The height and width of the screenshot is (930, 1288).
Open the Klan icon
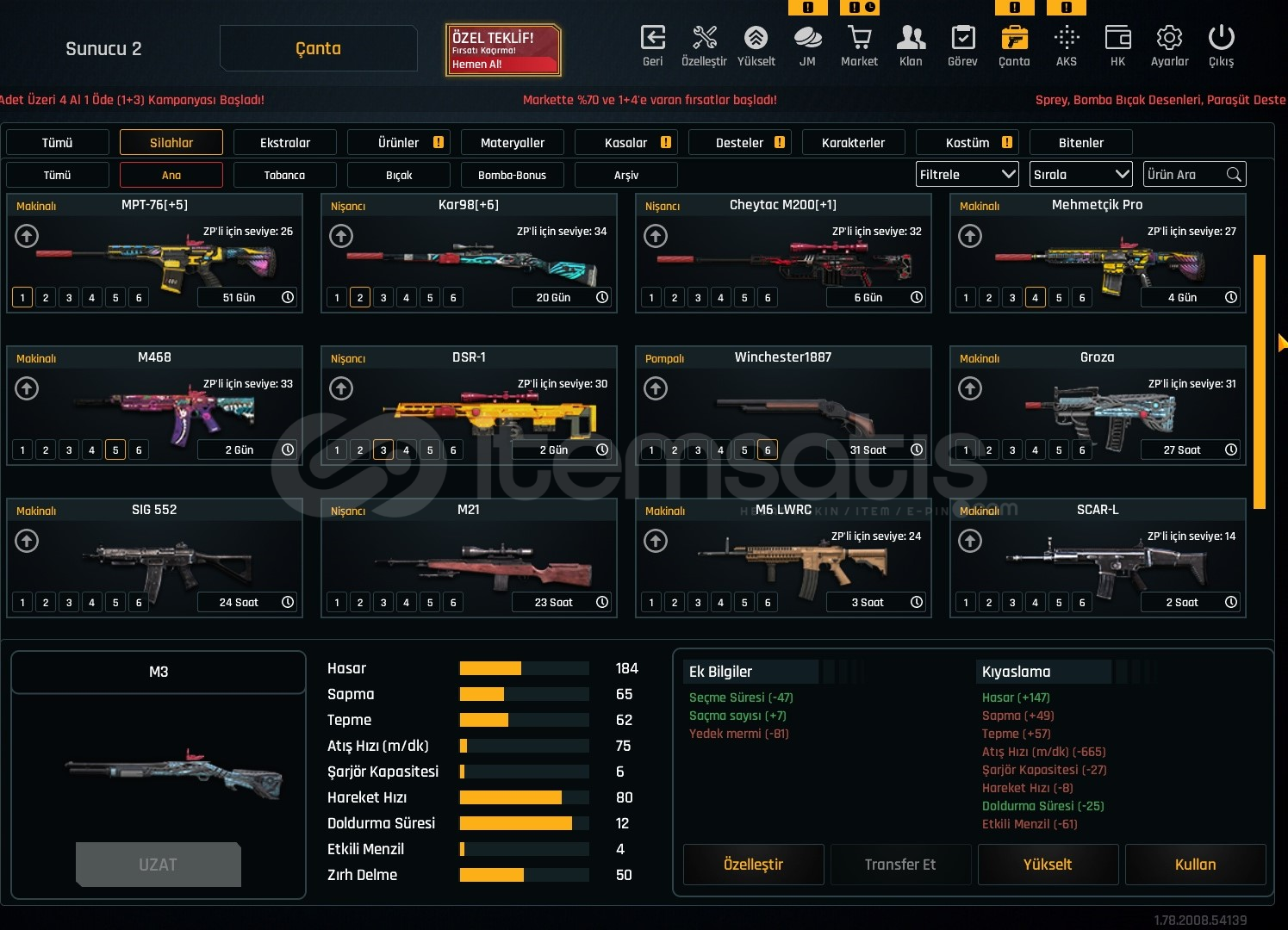(911, 38)
